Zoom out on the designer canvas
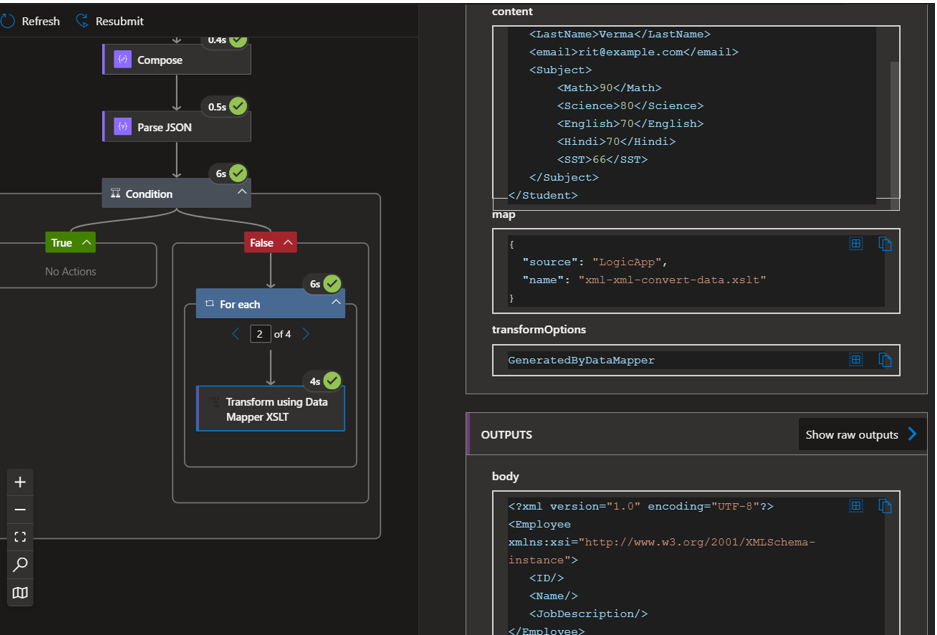This screenshot has width=937, height=635. coord(20,510)
